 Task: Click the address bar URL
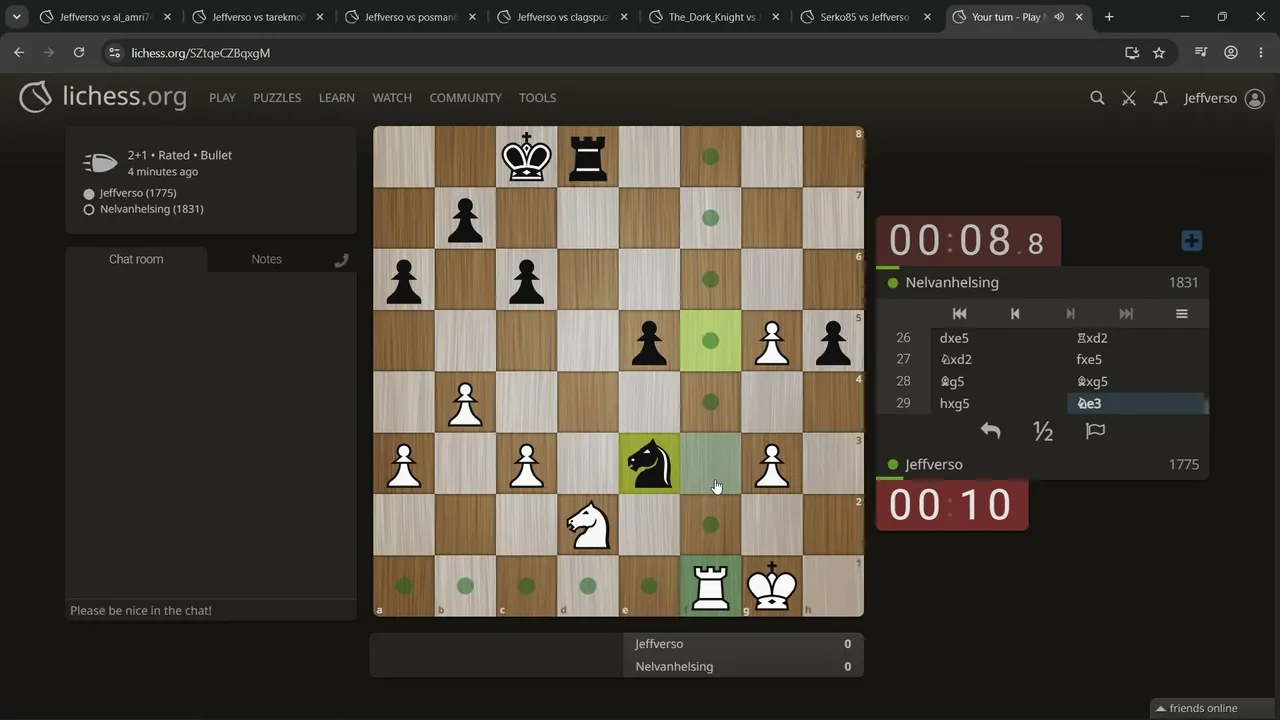click(200, 53)
